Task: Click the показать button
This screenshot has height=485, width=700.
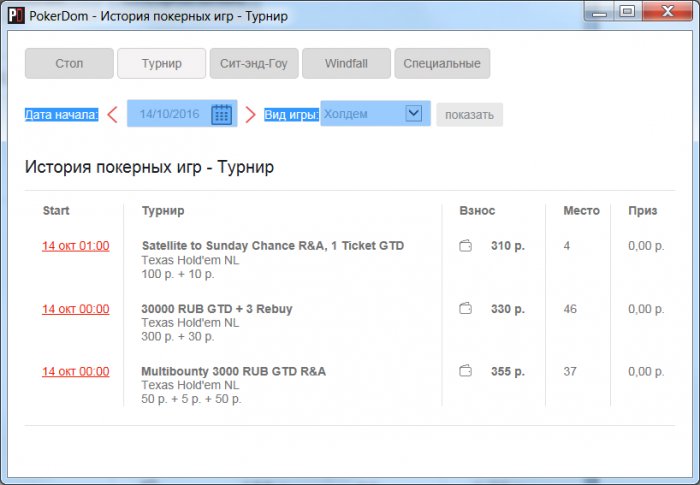Action: click(x=469, y=115)
